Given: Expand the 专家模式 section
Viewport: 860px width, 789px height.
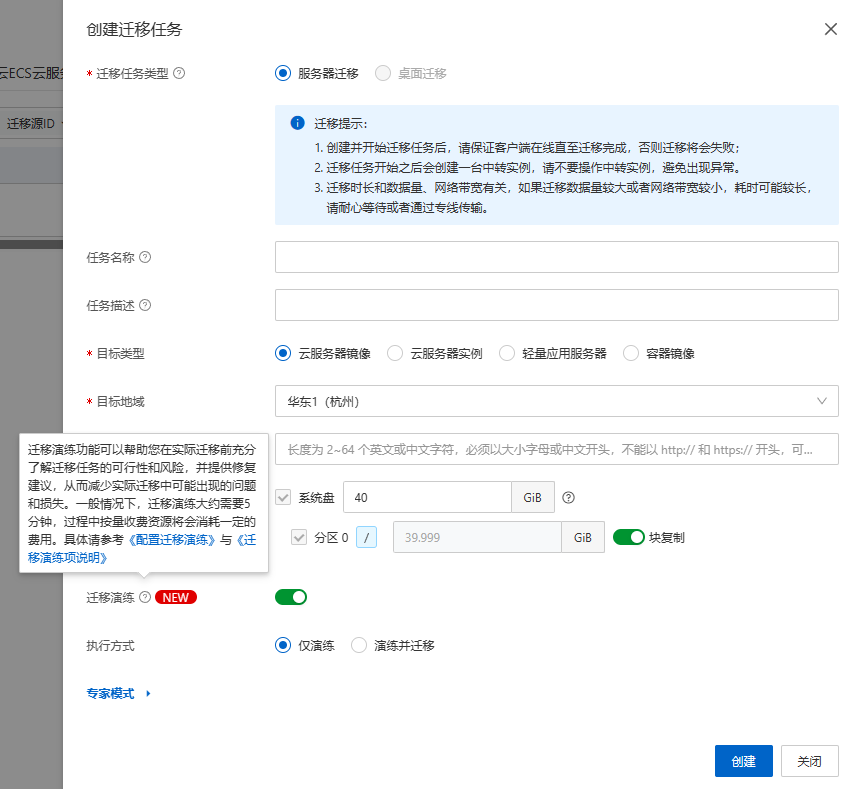Looking at the screenshot, I should tap(119, 693).
